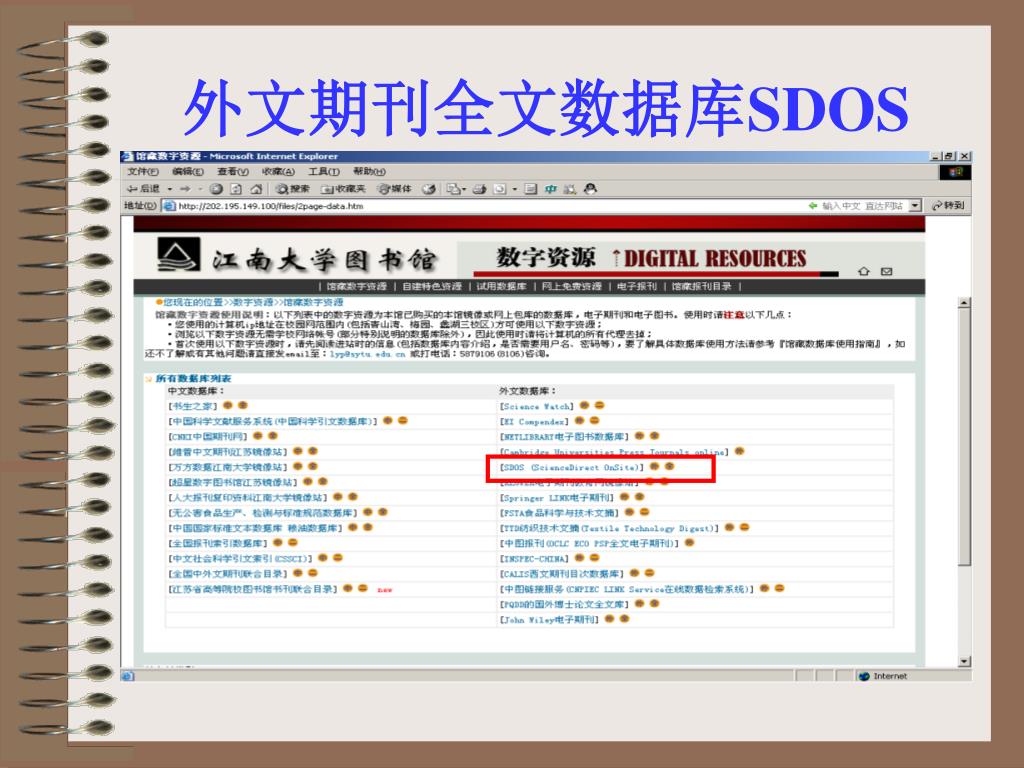Open the 帮助(H) menu

(x=370, y=171)
